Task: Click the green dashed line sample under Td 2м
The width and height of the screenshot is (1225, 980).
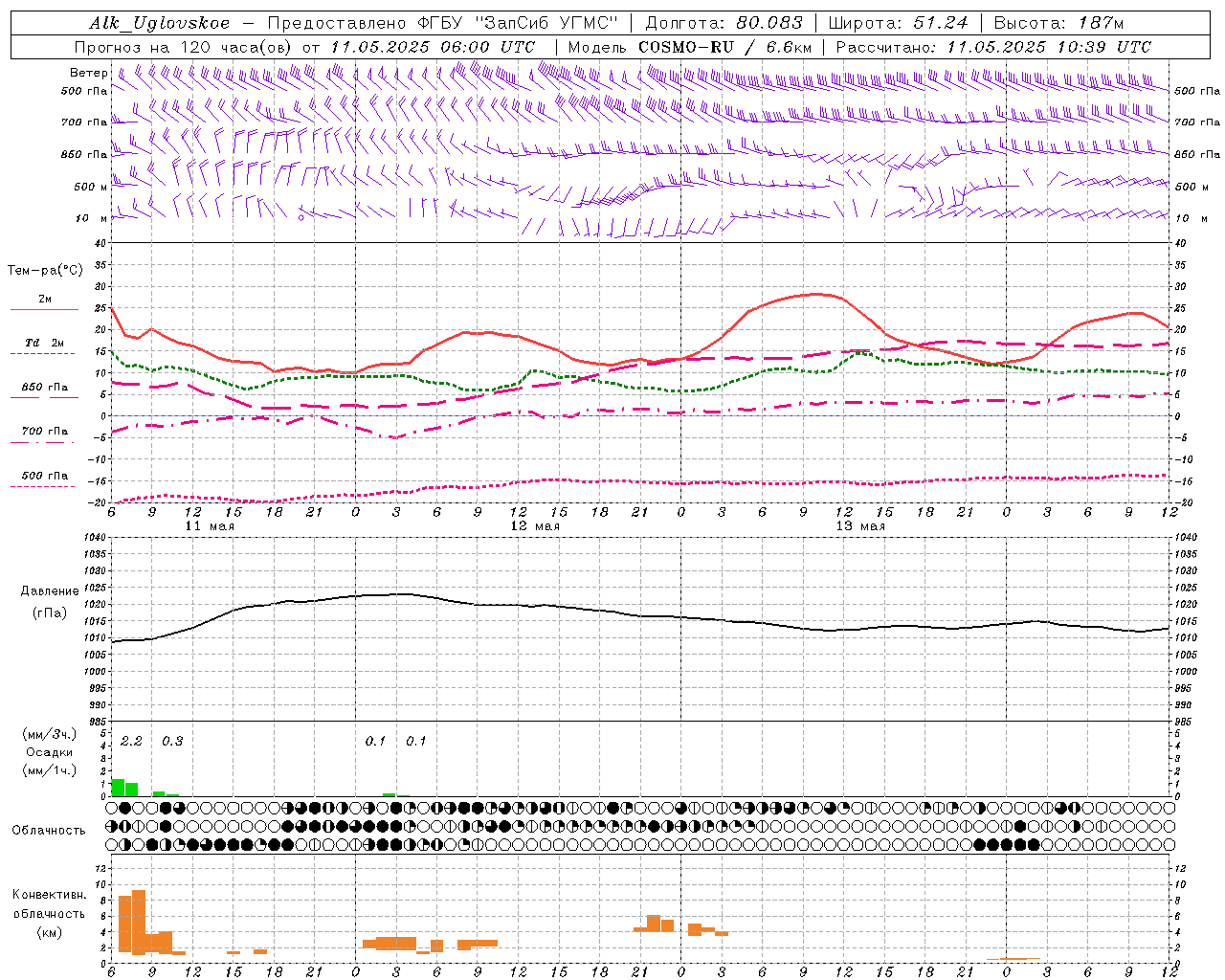Action: pyautogui.click(x=44, y=354)
